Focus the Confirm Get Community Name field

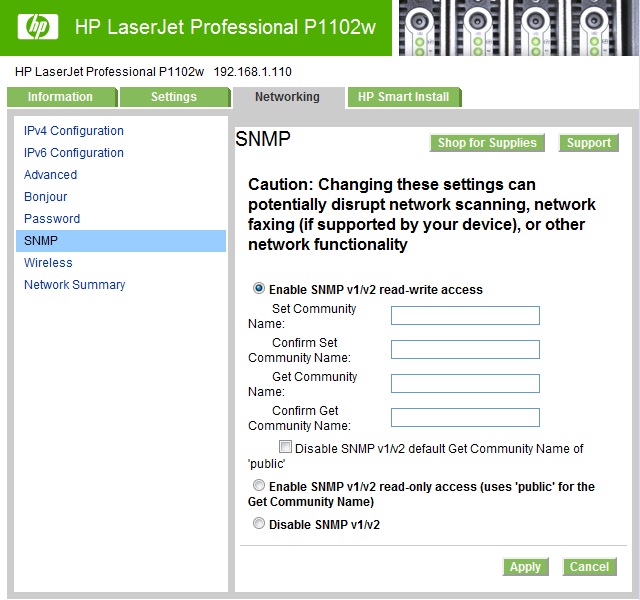(x=465, y=417)
